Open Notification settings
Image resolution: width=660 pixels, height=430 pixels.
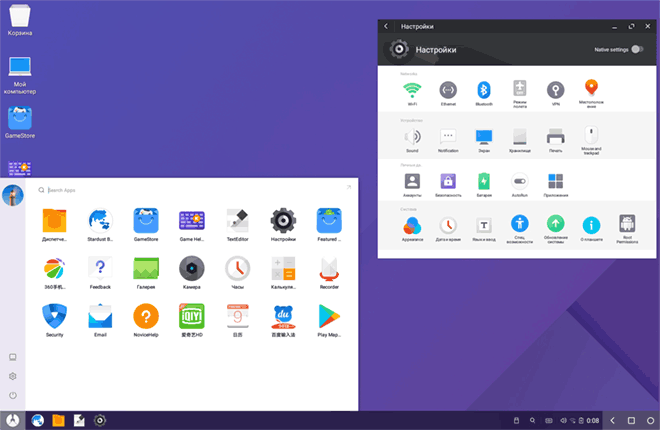448,140
